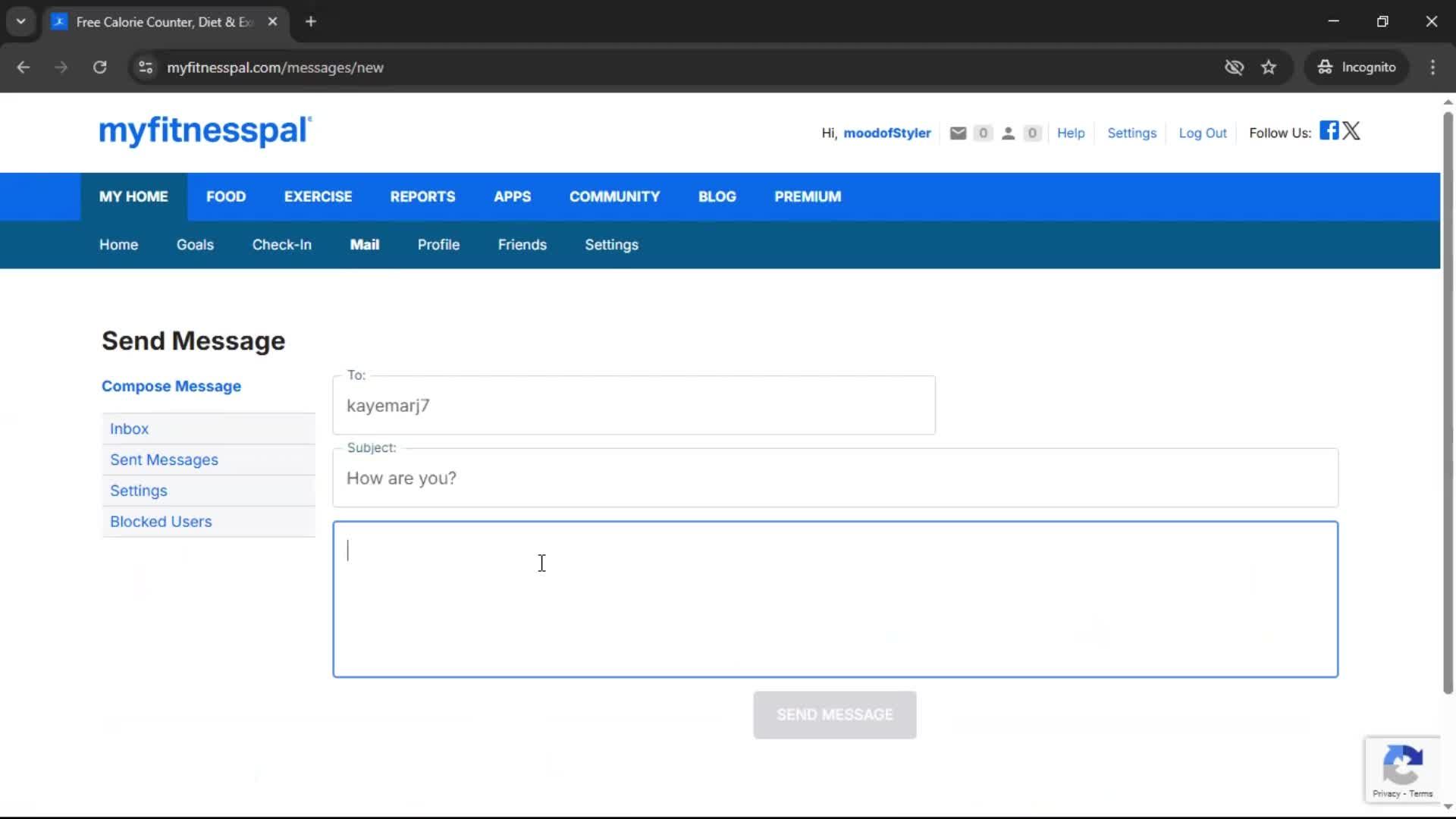Screen dimensions: 1456x819
Task: Click the reCAPTCHA badge
Action: [1402, 770]
